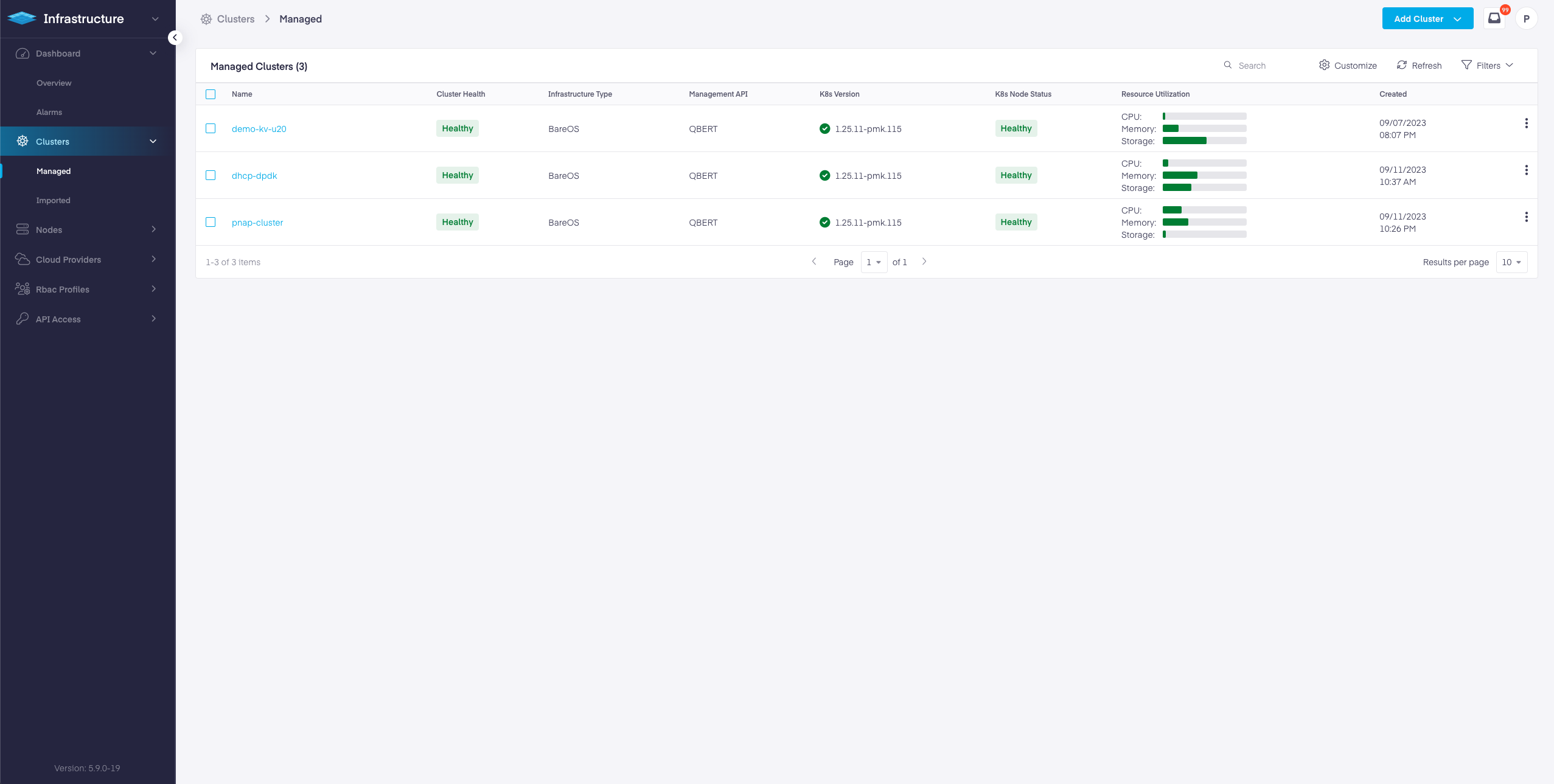Tick the checkbox for pnap-cluster
The width and height of the screenshot is (1554, 784).
point(211,222)
